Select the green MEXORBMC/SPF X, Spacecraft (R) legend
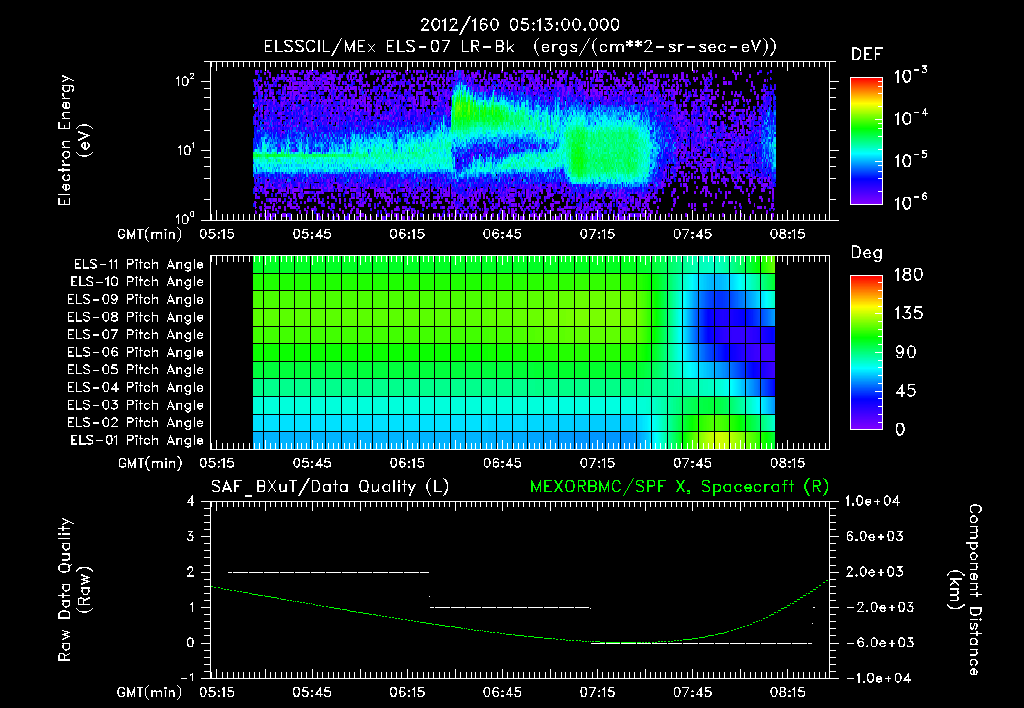Screen dimensions: 1024x708 pos(679,487)
